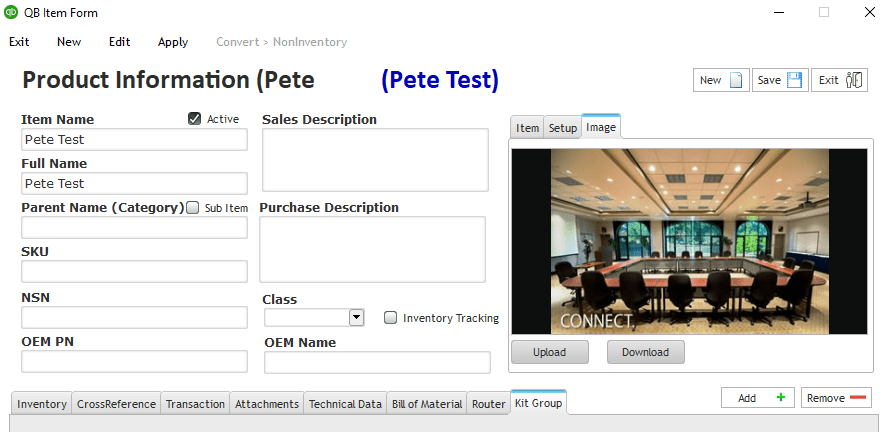Click the green plus Add button
The image size is (883, 432).
[x=758, y=398]
